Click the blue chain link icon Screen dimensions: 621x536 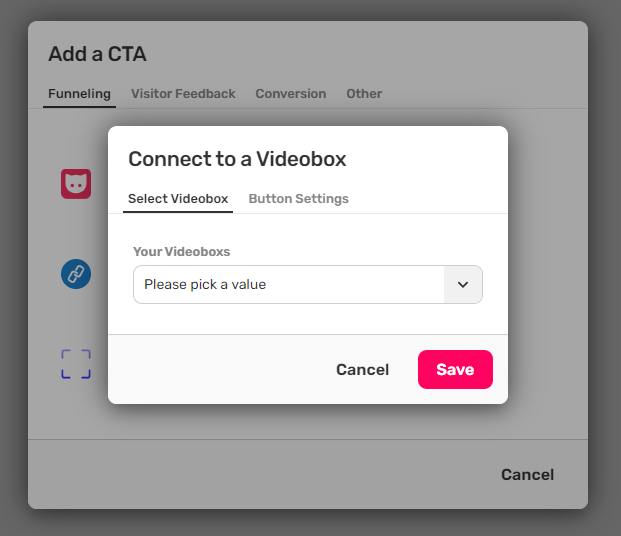[76, 274]
